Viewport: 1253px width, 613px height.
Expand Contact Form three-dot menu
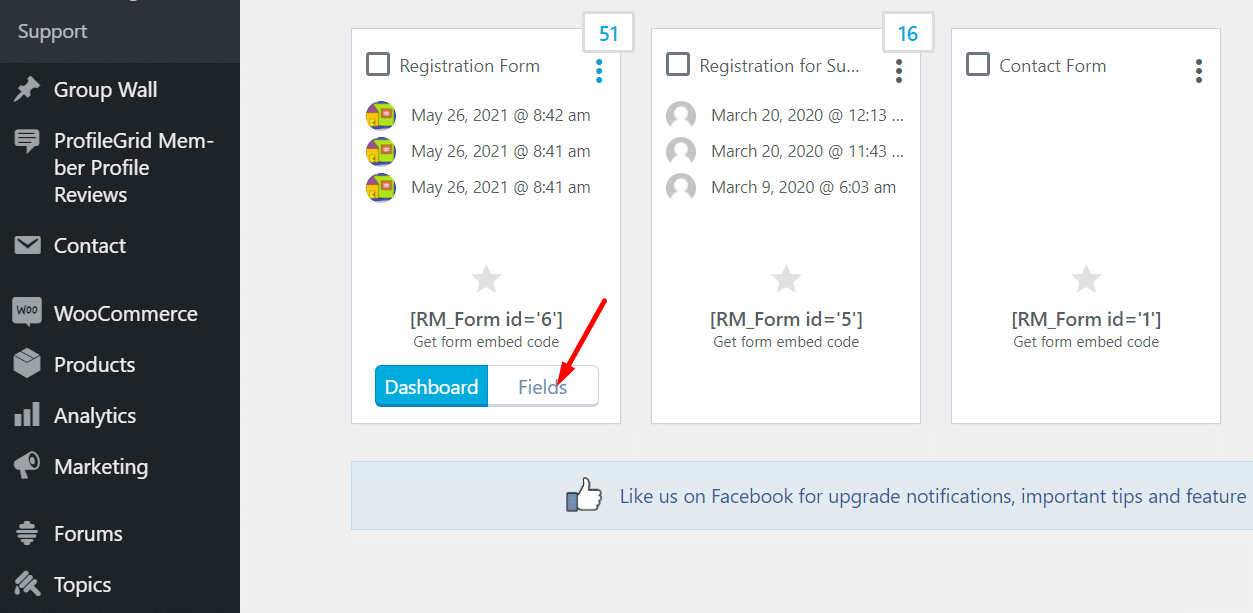click(x=1199, y=70)
